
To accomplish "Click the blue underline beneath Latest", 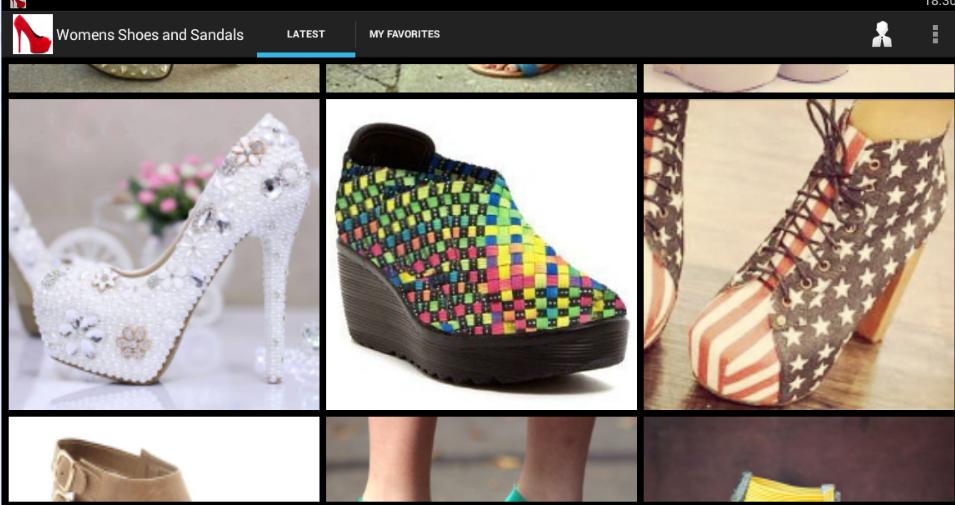I will tap(306, 55).
